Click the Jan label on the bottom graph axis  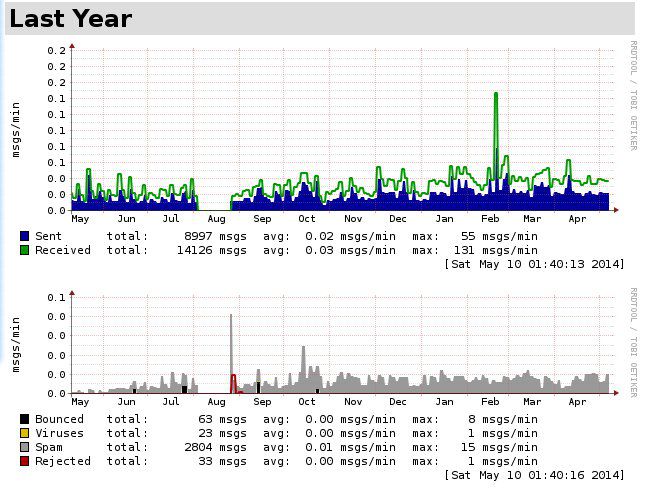click(x=444, y=401)
